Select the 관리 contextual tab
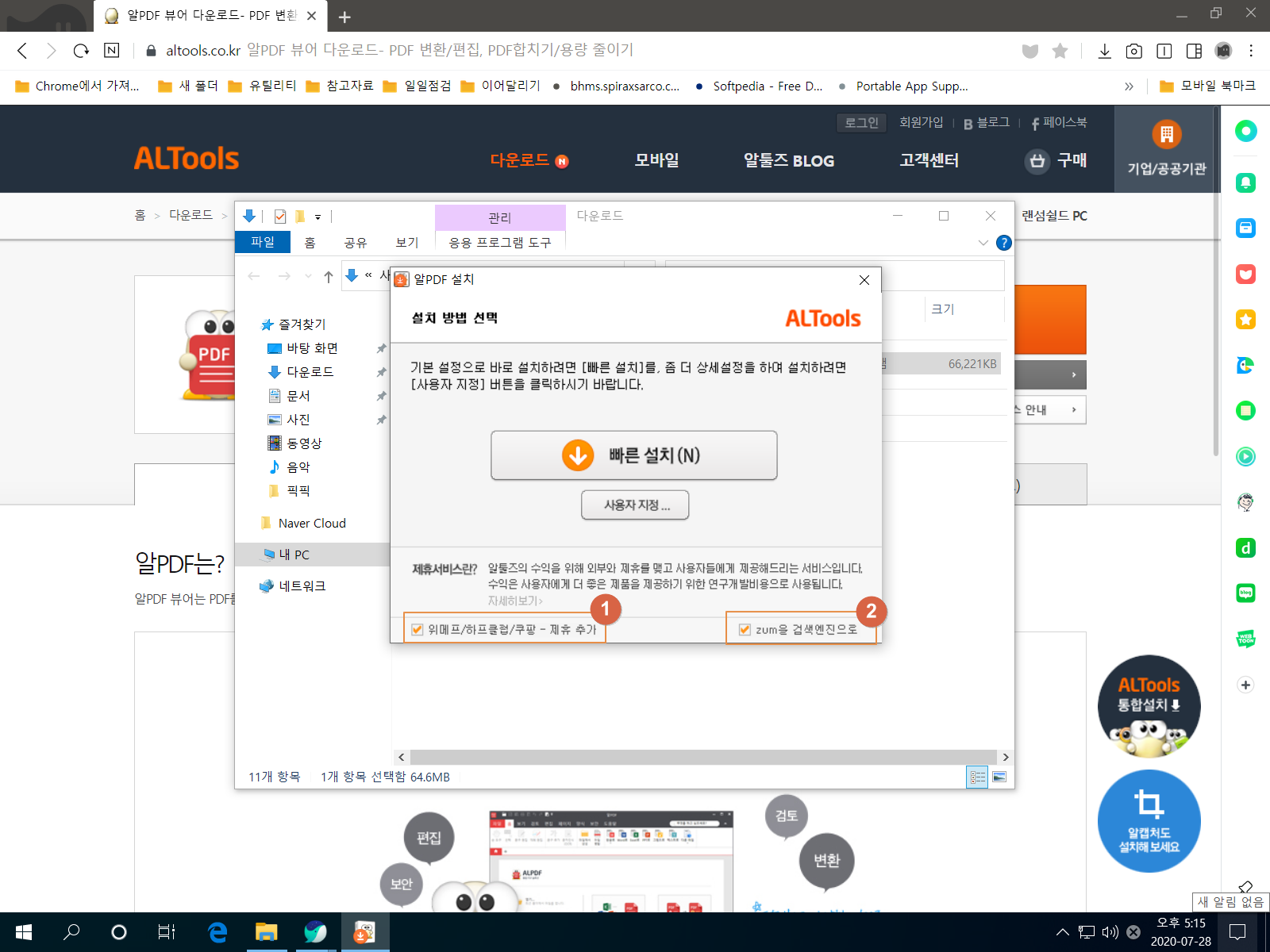This screenshot has width=1270, height=952. tap(500, 217)
